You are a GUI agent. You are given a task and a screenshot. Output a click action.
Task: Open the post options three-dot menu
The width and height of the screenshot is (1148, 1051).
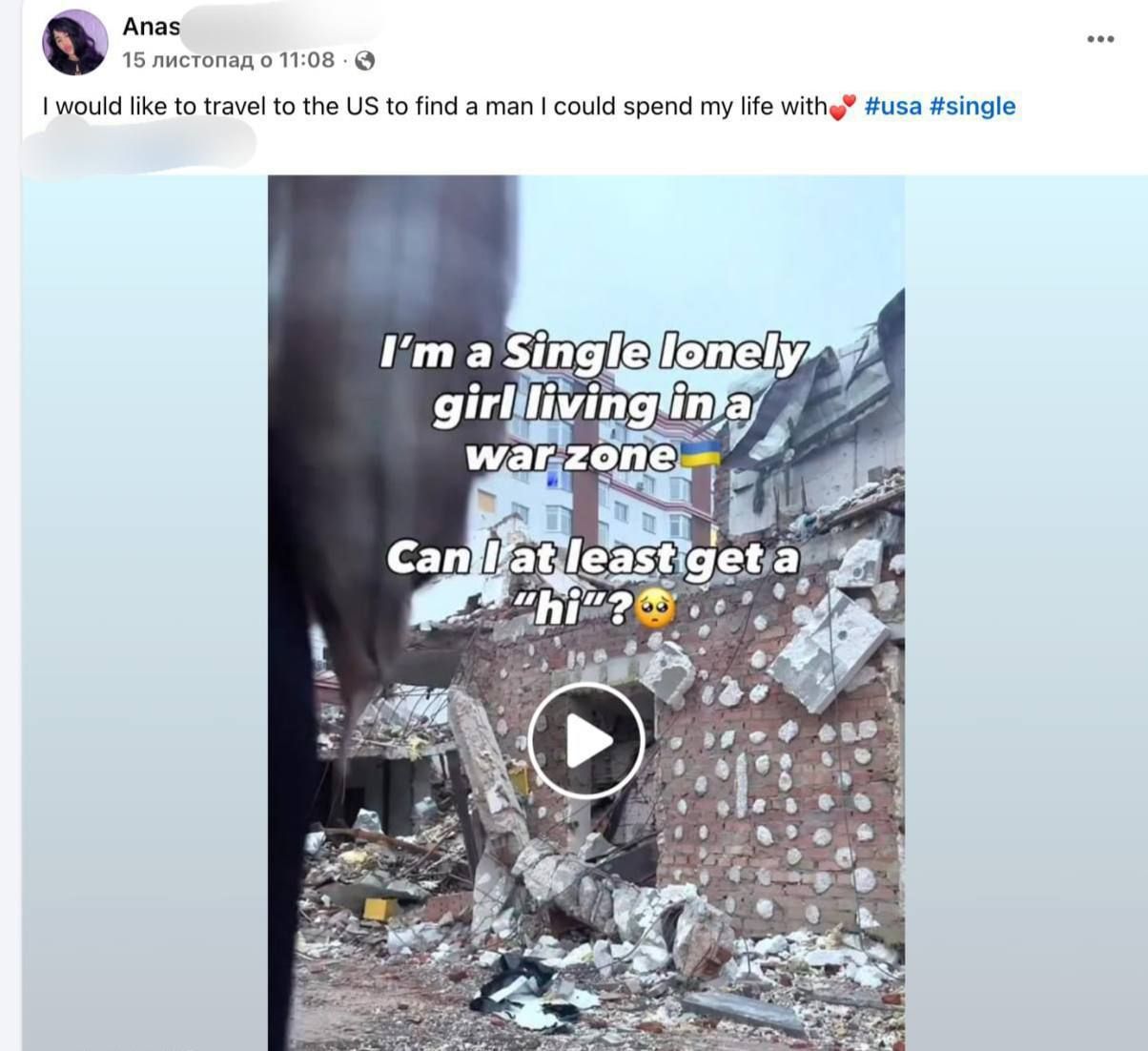pyautogui.click(x=1100, y=39)
